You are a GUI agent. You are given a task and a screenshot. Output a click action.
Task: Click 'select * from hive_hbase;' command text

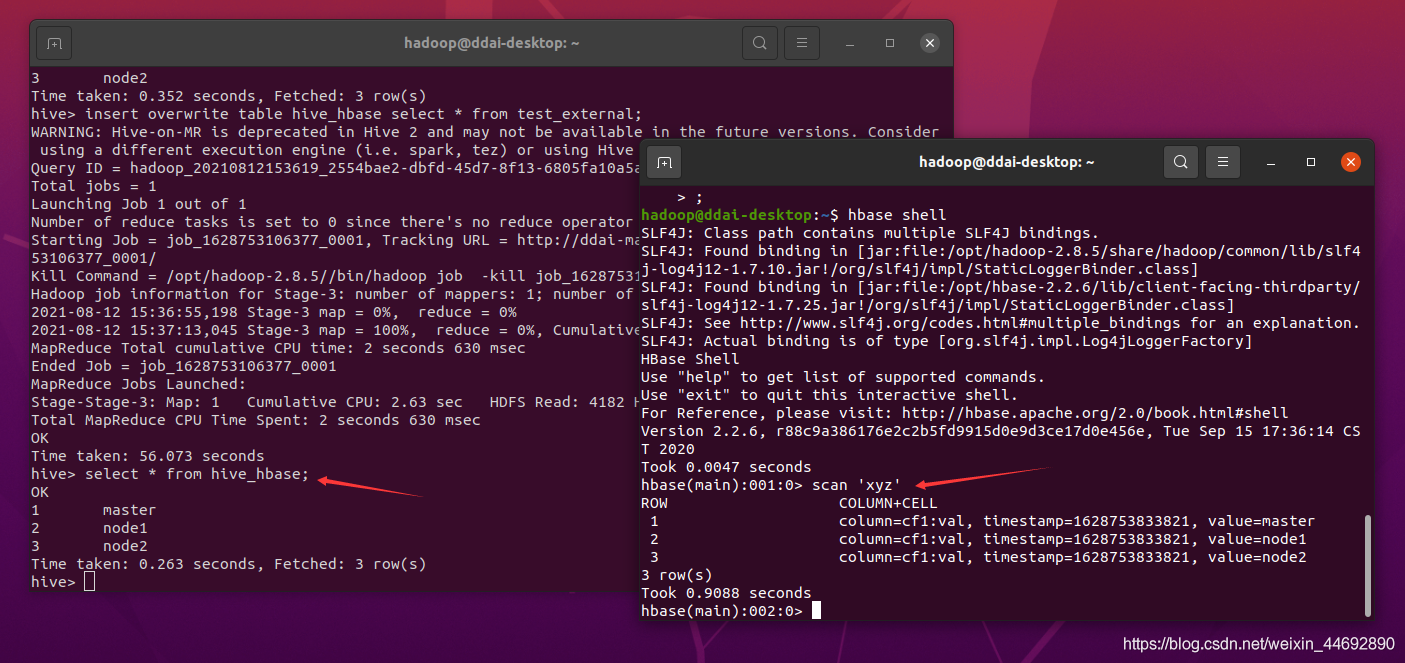[x=197, y=474]
